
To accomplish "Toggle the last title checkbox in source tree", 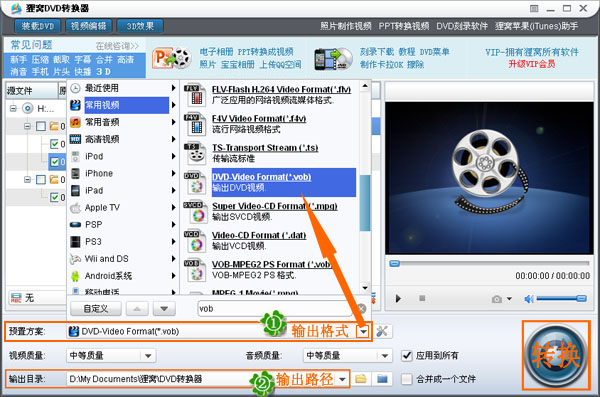I will pyautogui.click(x=55, y=197).
